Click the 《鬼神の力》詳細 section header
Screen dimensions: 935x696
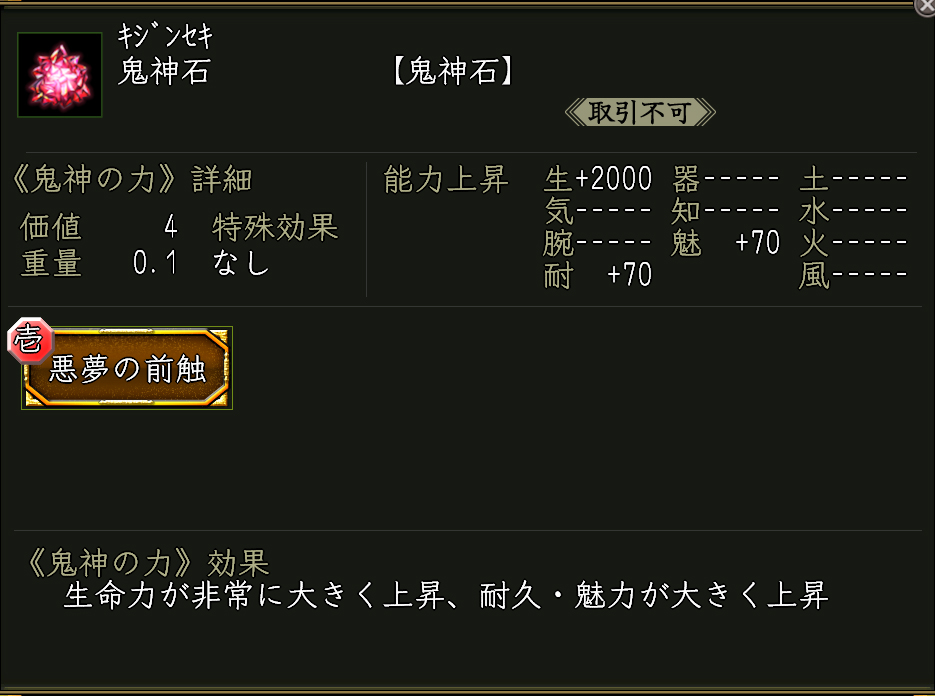(130, 180)
